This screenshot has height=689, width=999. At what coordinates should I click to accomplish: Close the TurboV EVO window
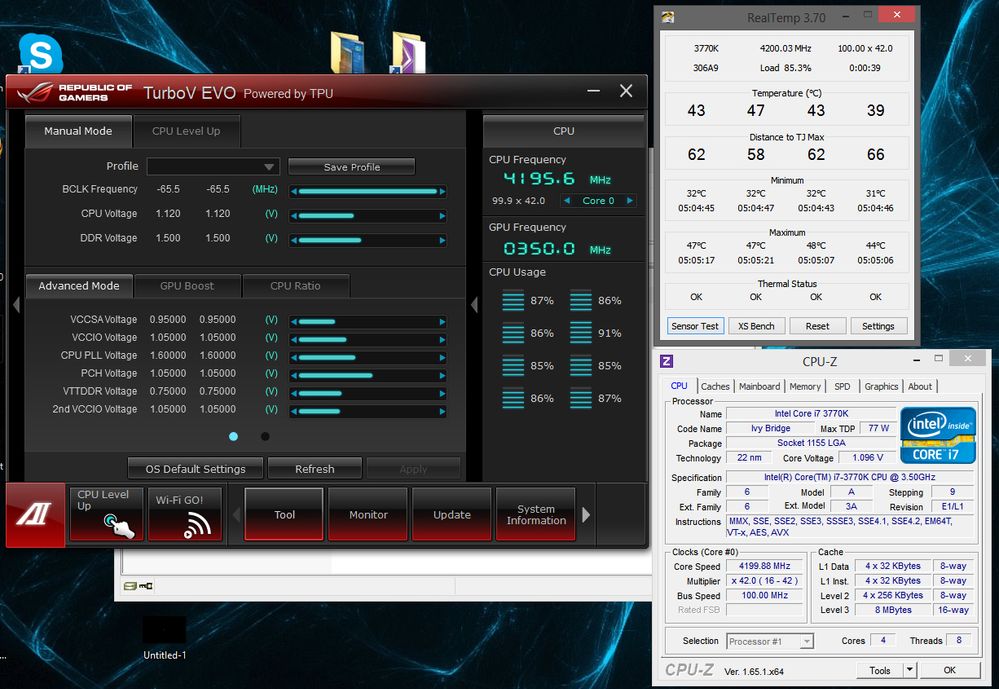click(x=626, y=91)
